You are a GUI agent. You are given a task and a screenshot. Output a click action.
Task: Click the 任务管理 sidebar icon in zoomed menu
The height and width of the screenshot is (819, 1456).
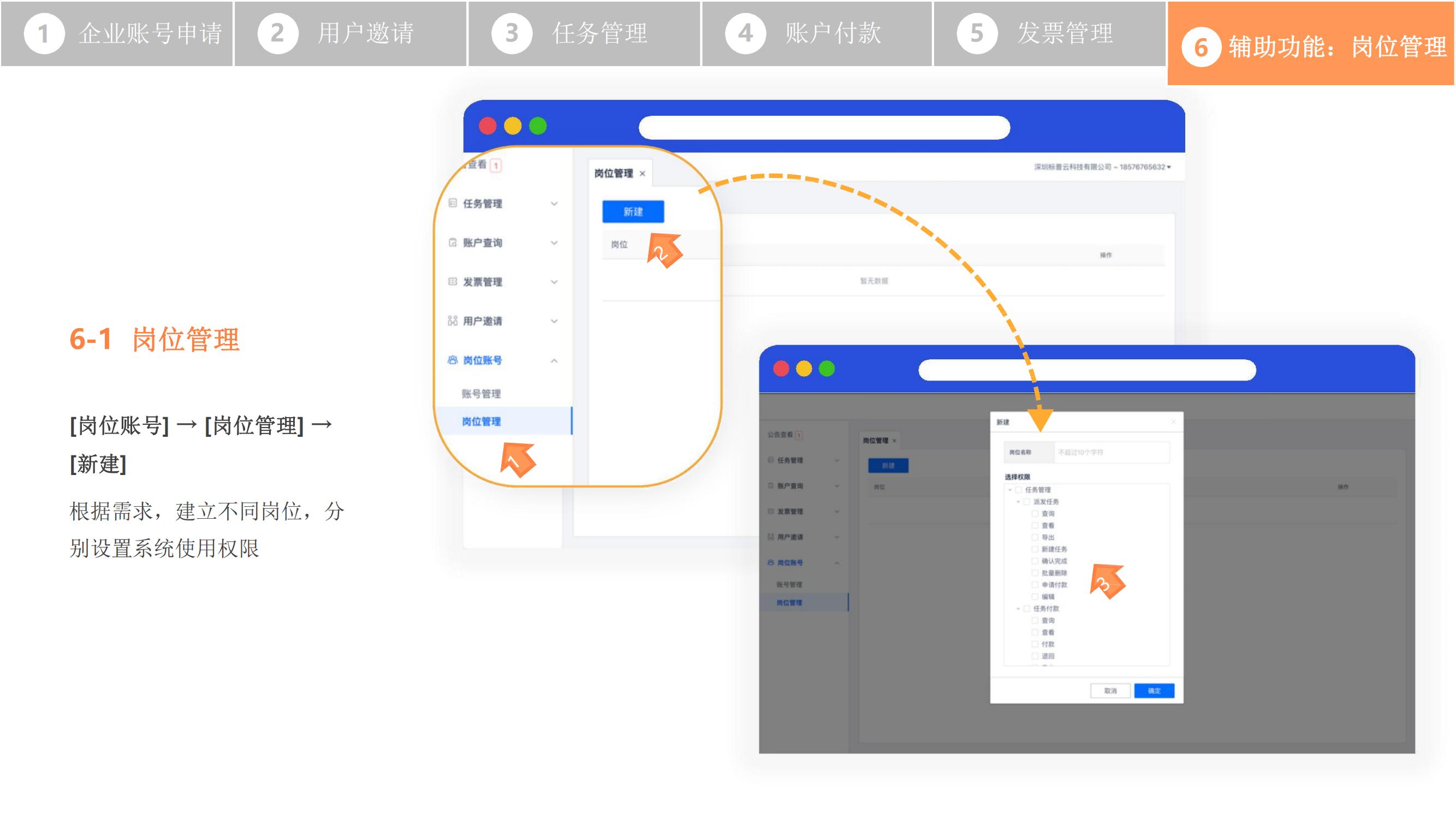tap(452, 203)
